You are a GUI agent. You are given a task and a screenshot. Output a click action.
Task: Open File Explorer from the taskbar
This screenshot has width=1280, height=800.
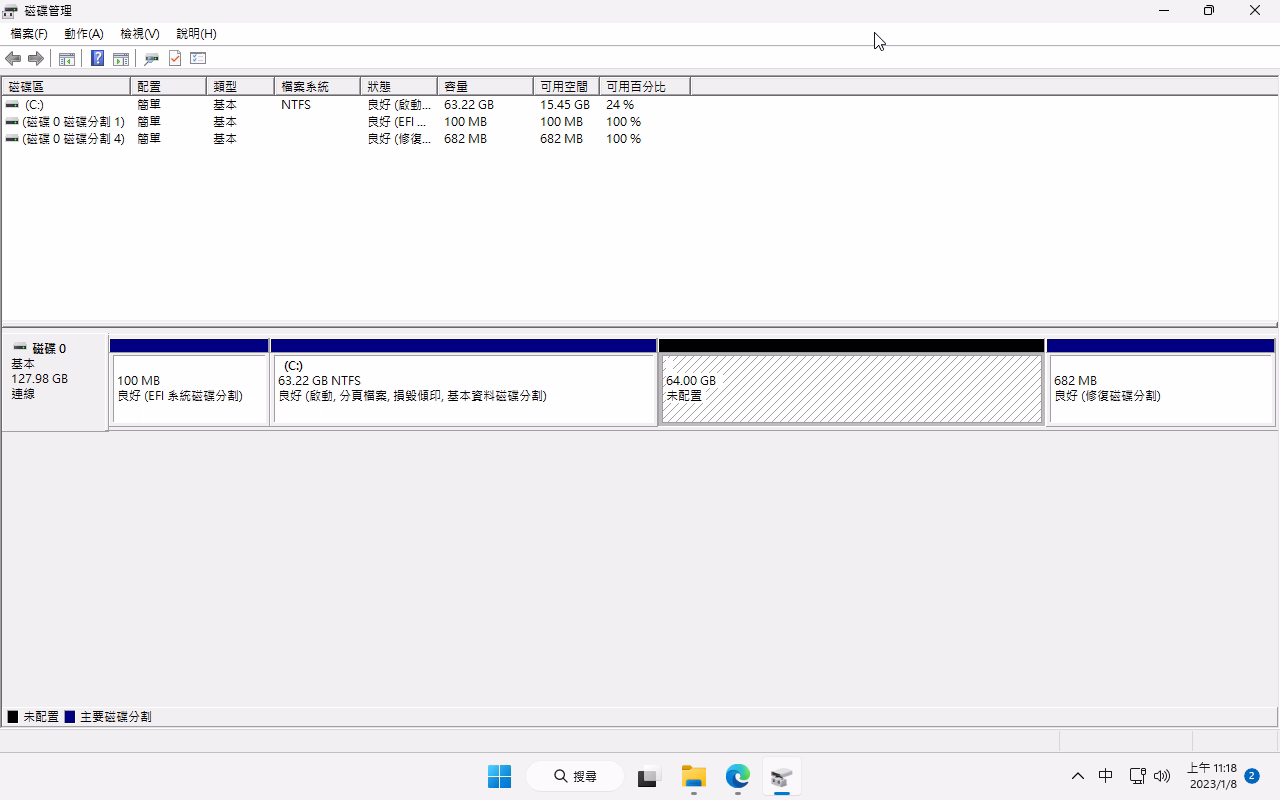click(693, 776)
